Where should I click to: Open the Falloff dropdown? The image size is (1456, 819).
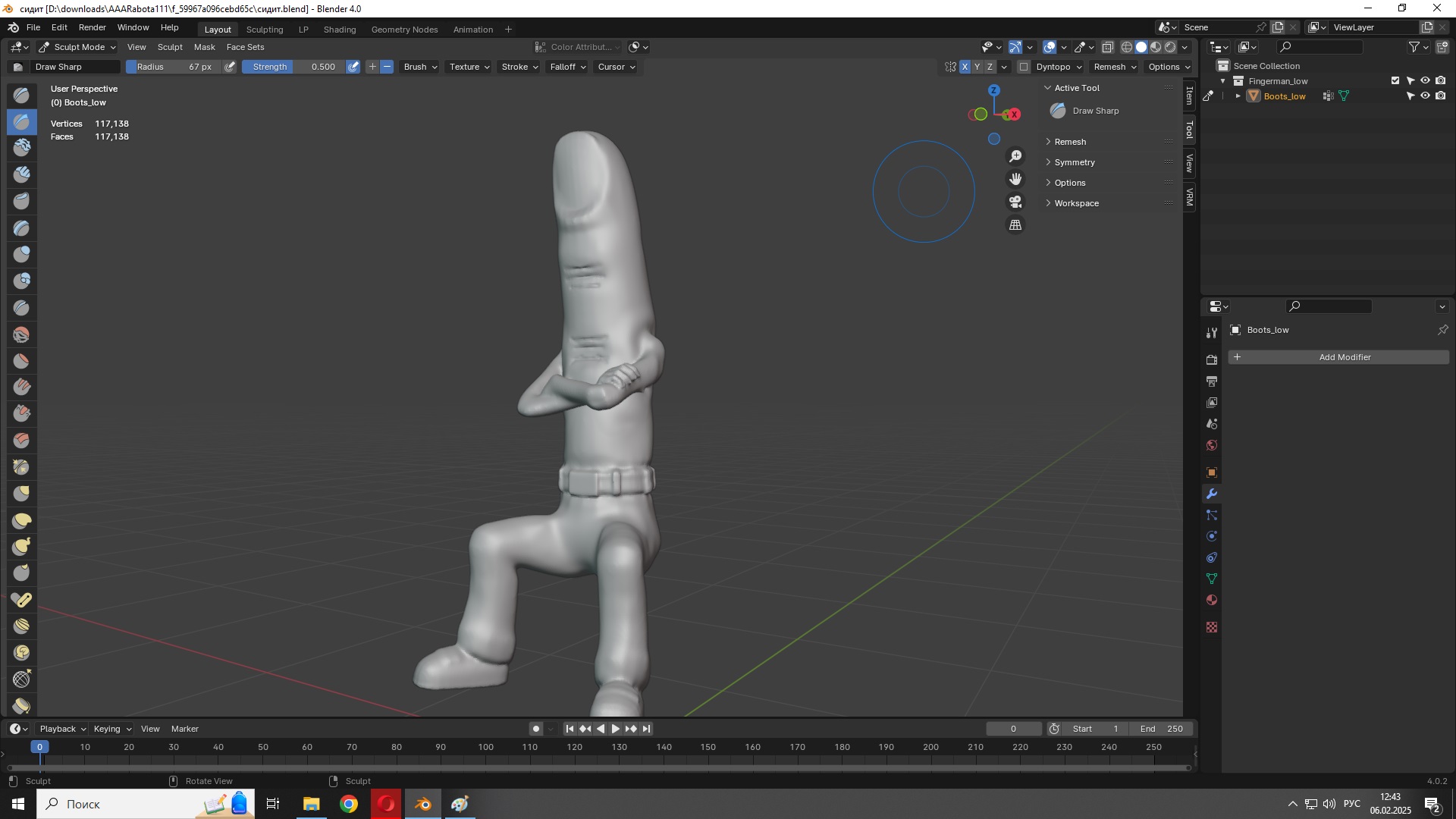[567, 67]
